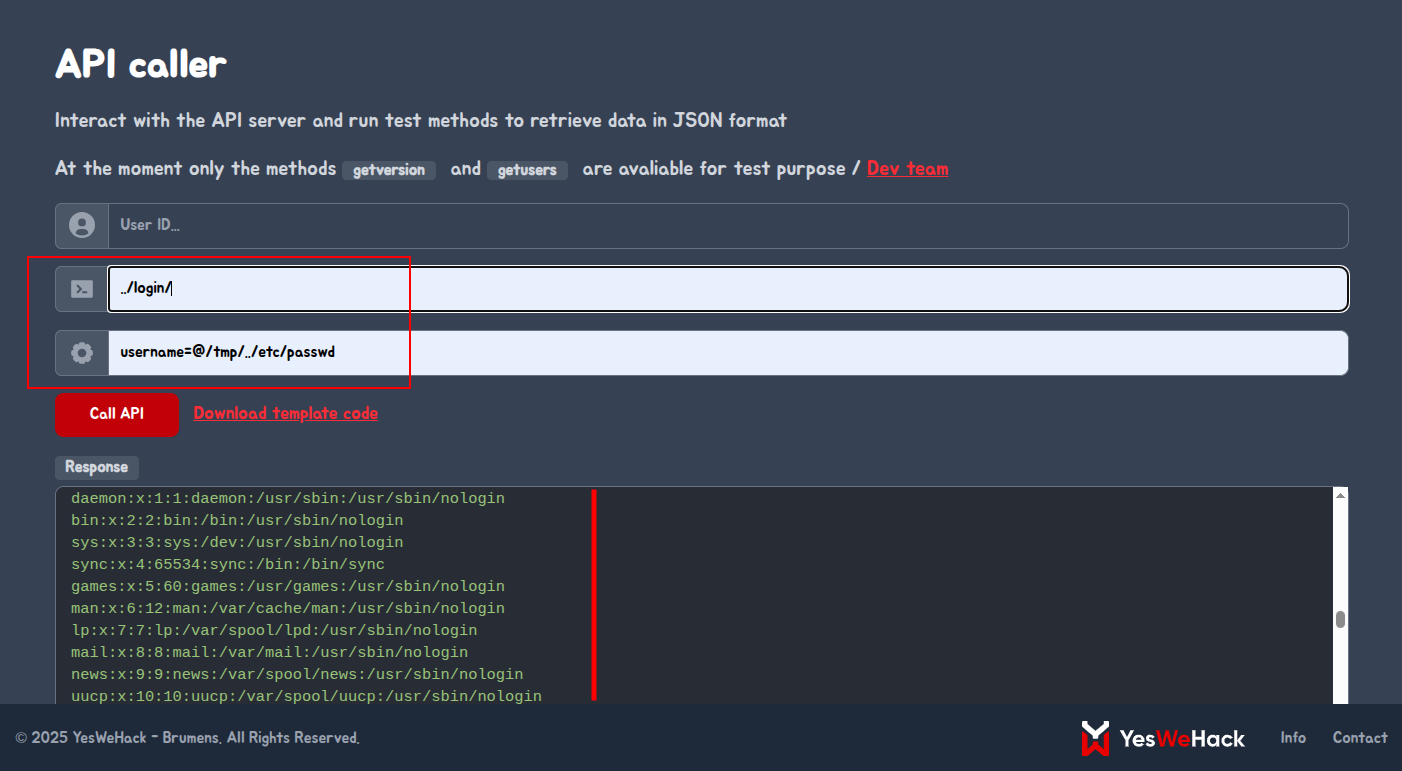Click the response scrollbar thumb

pos(1340,619)
